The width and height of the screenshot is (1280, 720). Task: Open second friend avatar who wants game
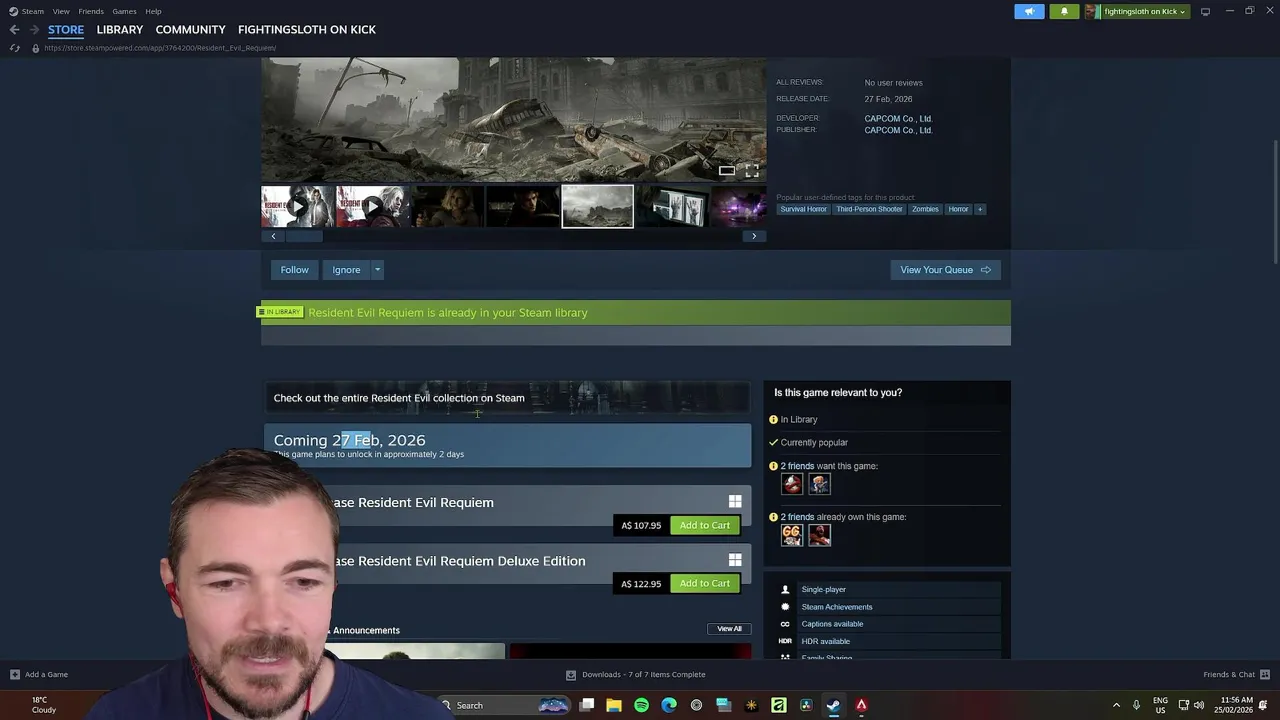click(x=819, y=484)
